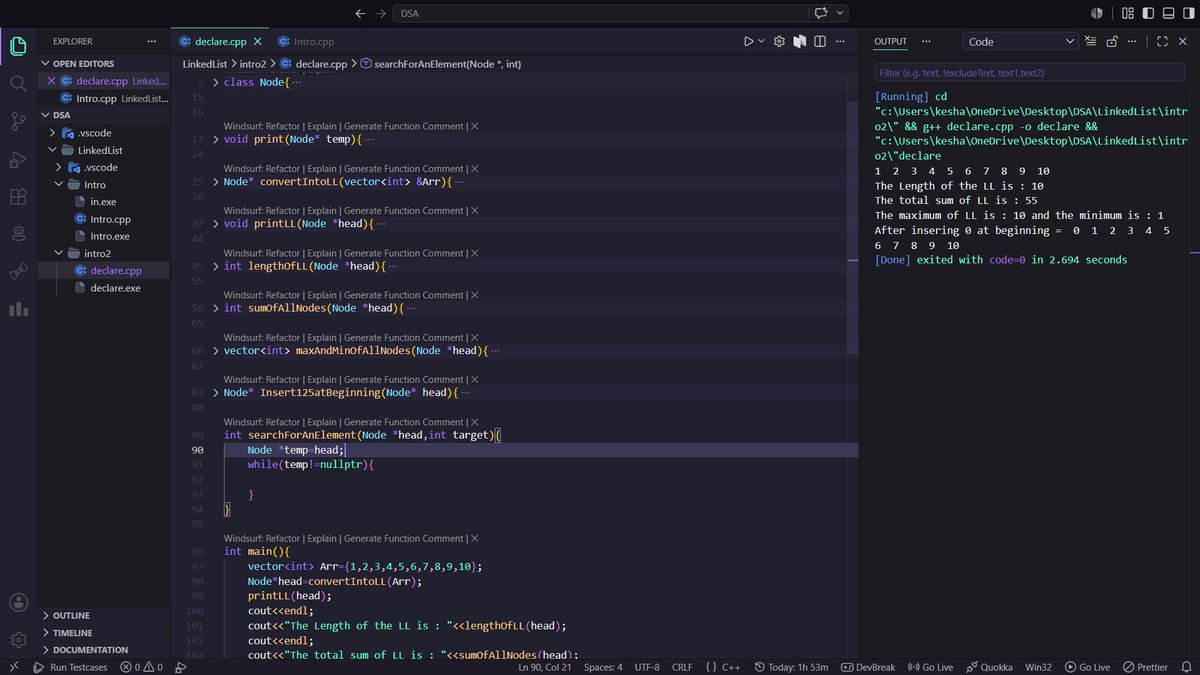Open the Manage gear in activity bar
The image size is (1200, 675).
click(x=18, y=640)
